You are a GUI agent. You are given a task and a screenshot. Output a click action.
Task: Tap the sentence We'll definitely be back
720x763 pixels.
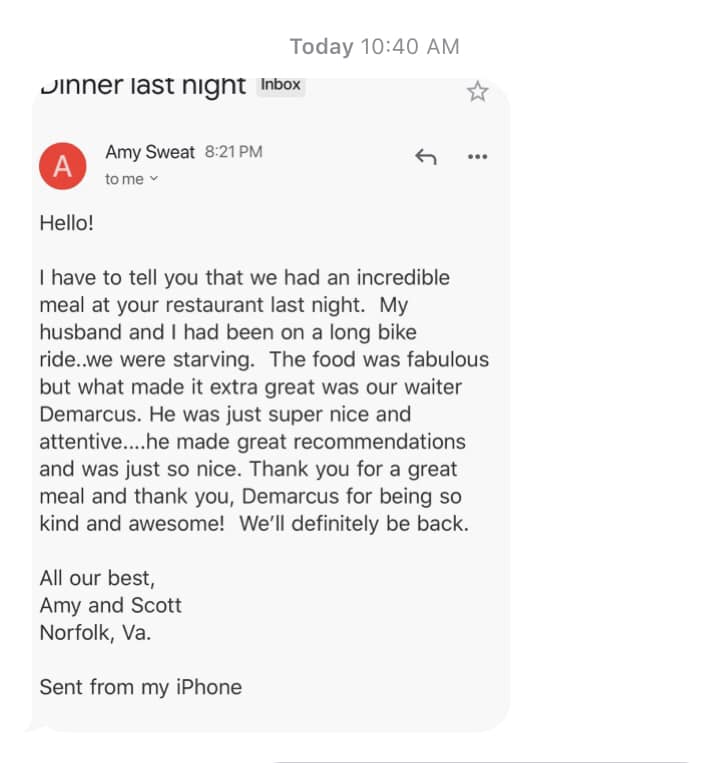pos(354,524)
